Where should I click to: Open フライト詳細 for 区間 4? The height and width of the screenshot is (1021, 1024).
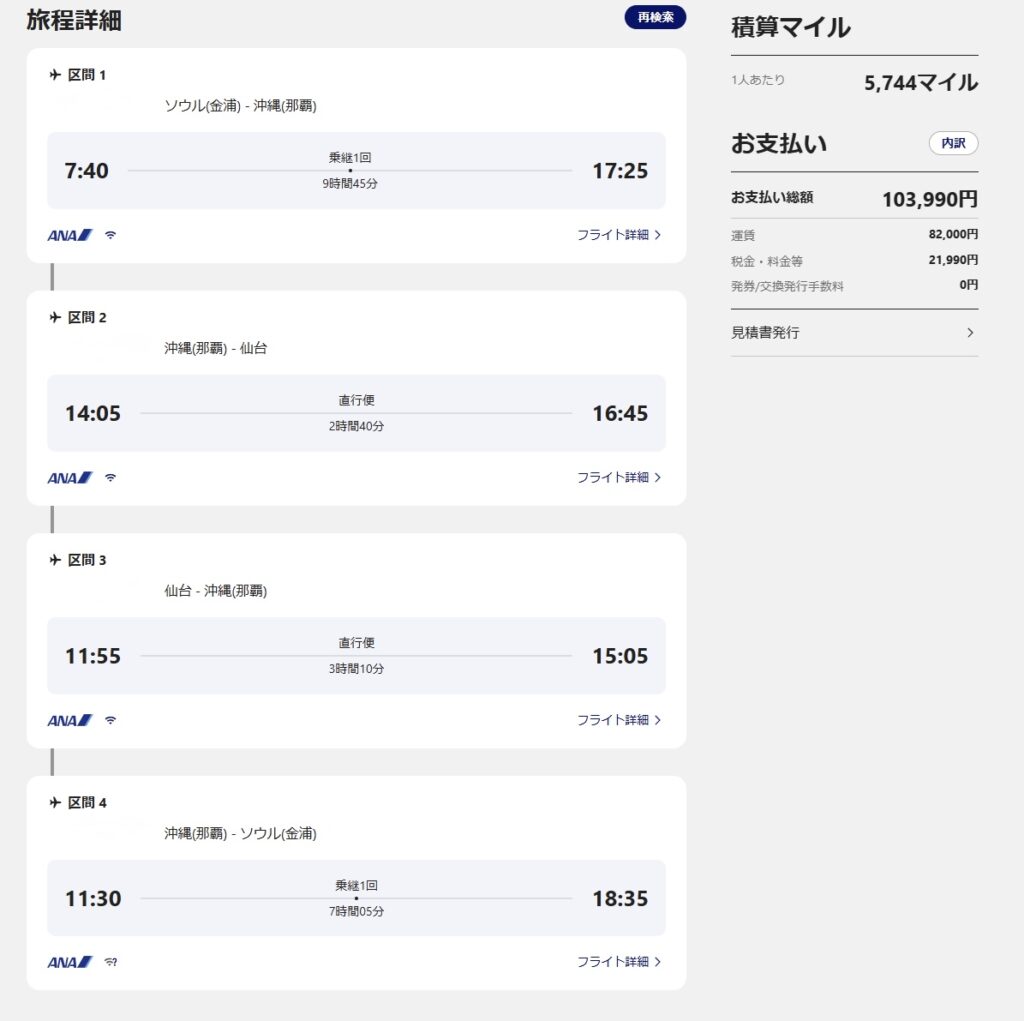[x=618, y=962]
